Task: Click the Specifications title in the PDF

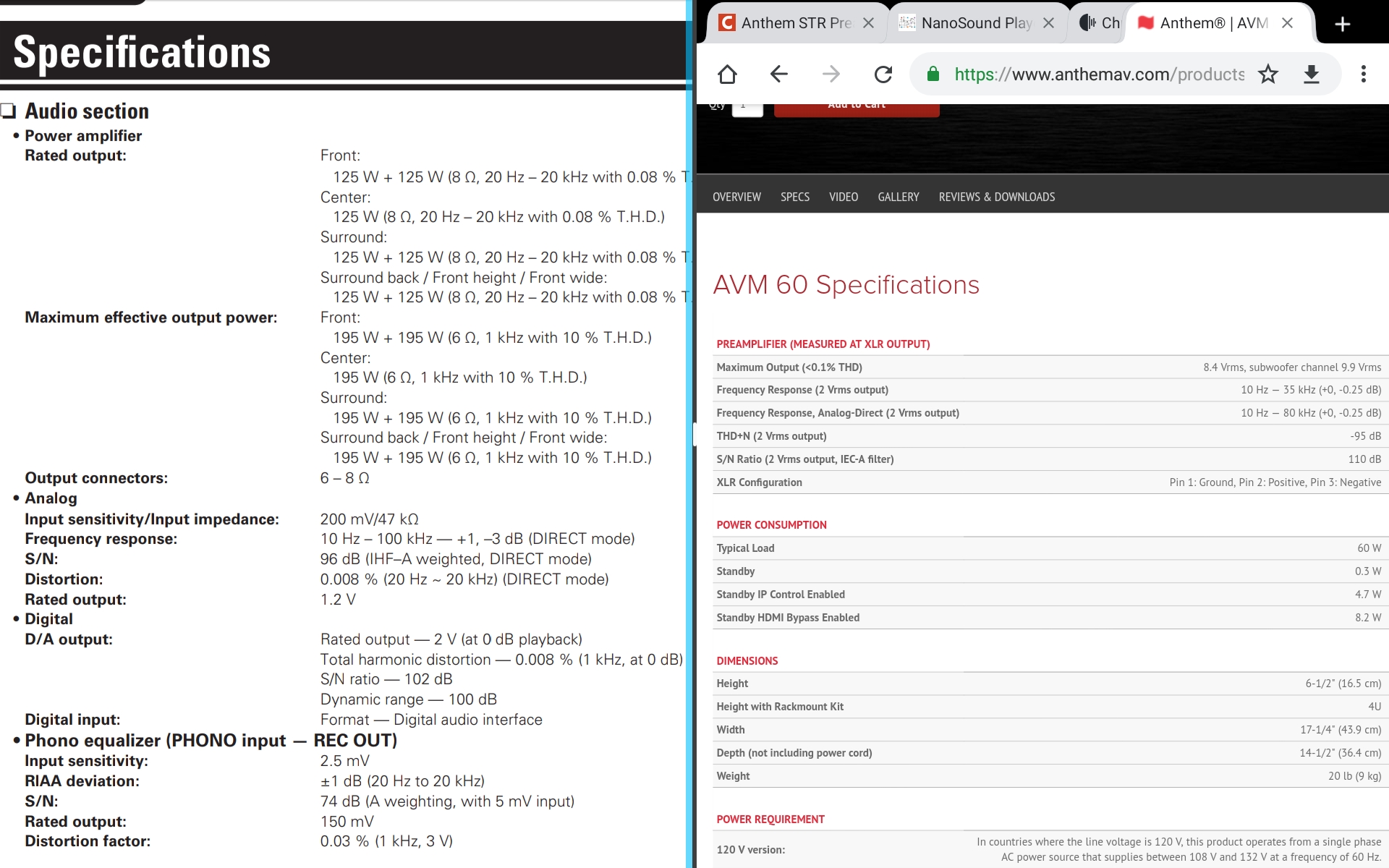Action: (x=142, y=52)
